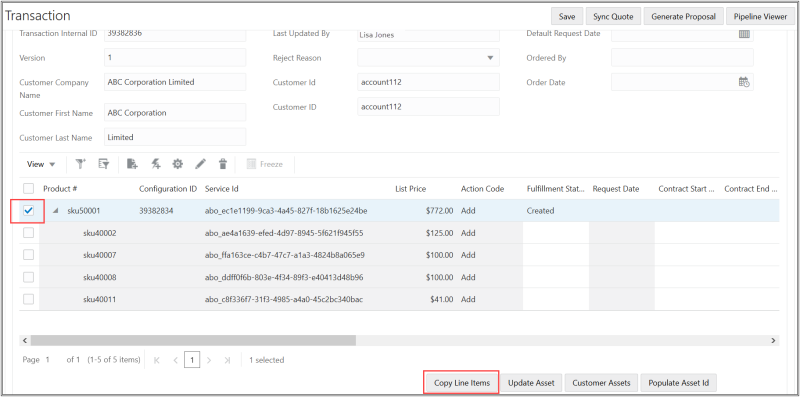This screenshot has height=397, width=800.
Task: Click the Save button
Action: point(567,16)
